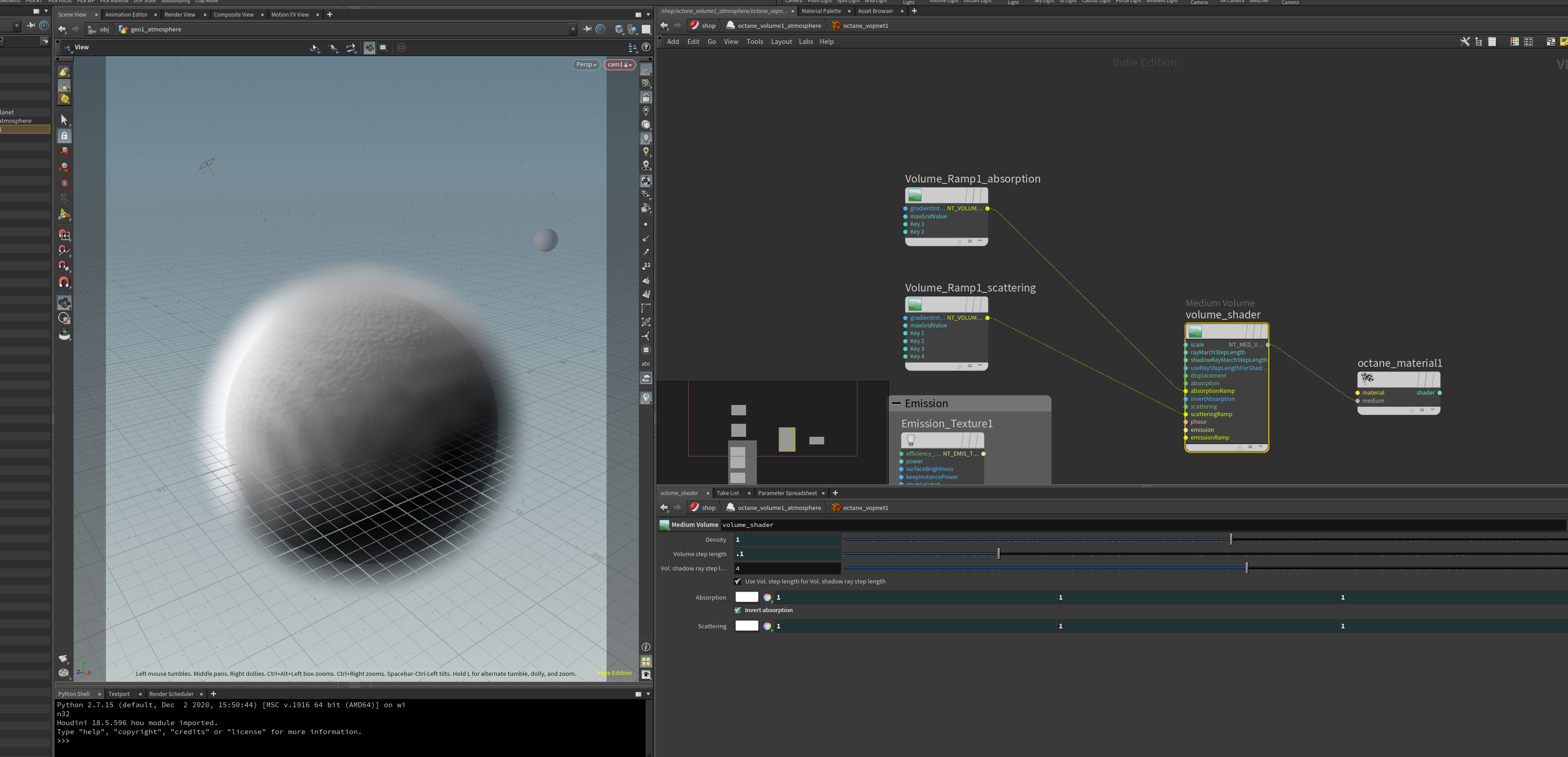Click the wrench icon in the network editor
The width and height of the screenshot is (1568, 757).
pos(1464,41)
